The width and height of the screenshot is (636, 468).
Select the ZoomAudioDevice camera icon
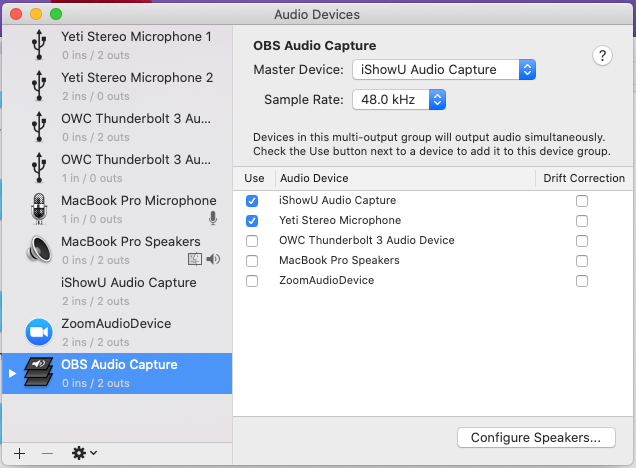39,332
